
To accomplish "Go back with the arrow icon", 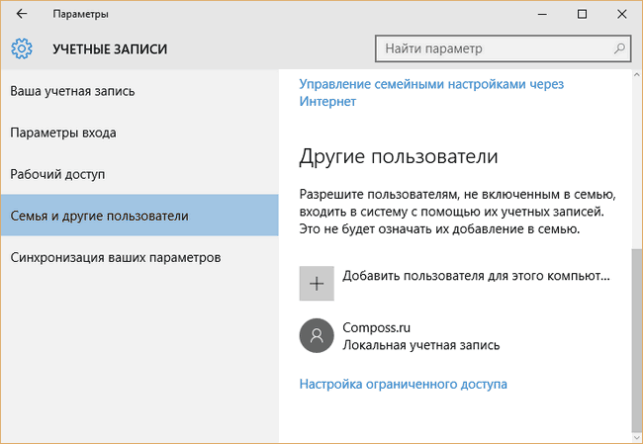I will point(21,14).
